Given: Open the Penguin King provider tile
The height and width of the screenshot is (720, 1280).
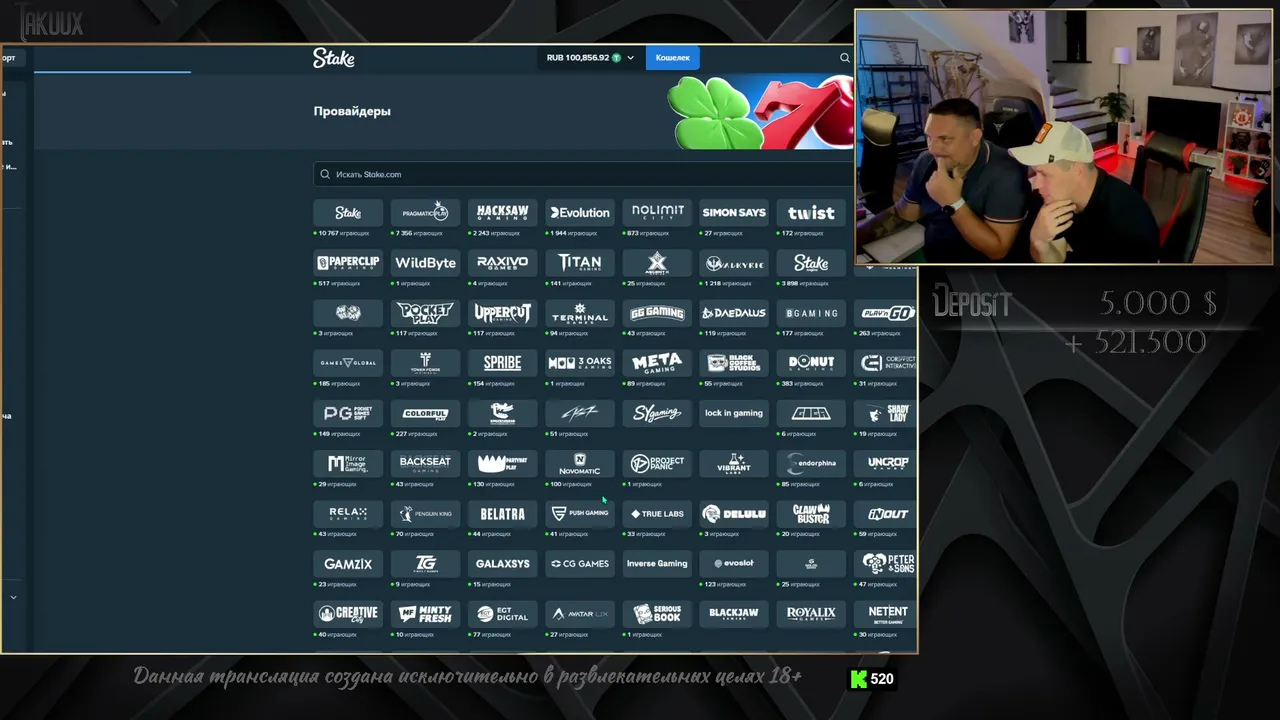Looking at the screenshot, I should click(425, 513).
